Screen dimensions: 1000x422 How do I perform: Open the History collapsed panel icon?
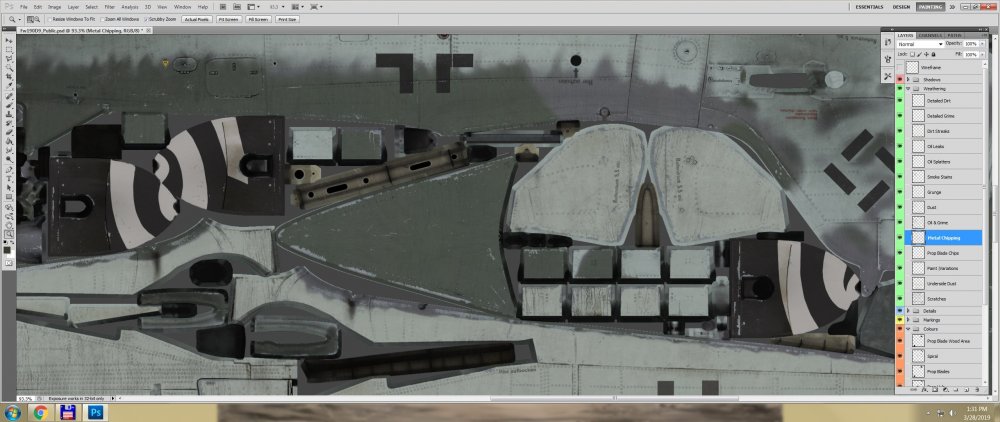click(888, 42)
